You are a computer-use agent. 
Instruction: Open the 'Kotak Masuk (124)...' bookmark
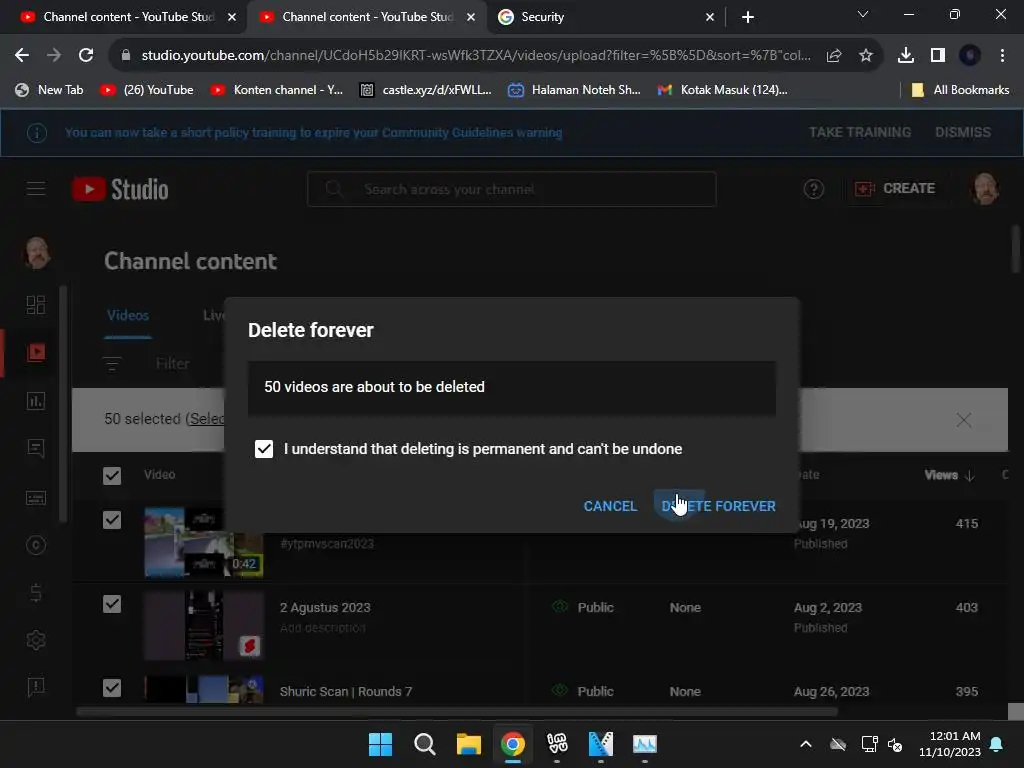click(722, 90)
